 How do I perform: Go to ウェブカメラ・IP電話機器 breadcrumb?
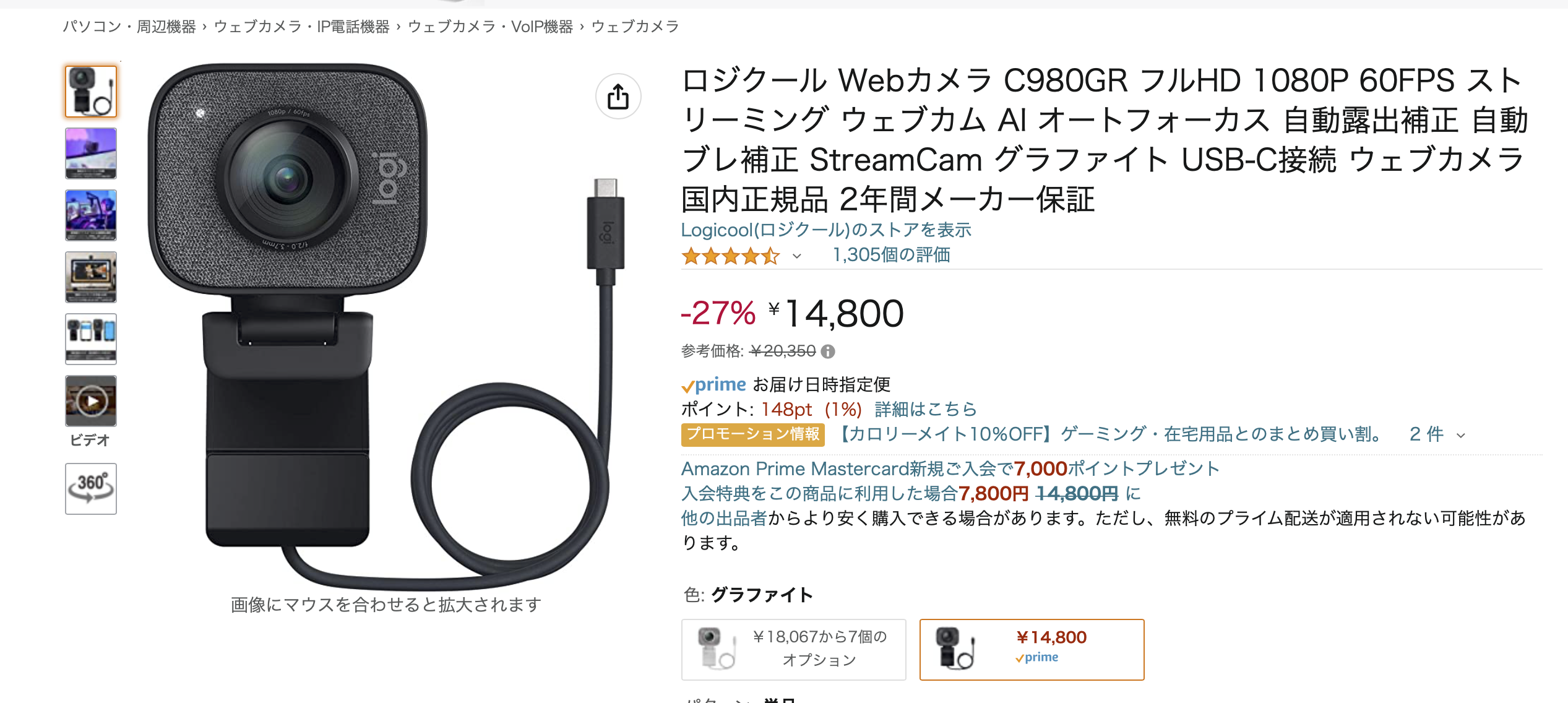pyautogui.click(x=301, y=27)
